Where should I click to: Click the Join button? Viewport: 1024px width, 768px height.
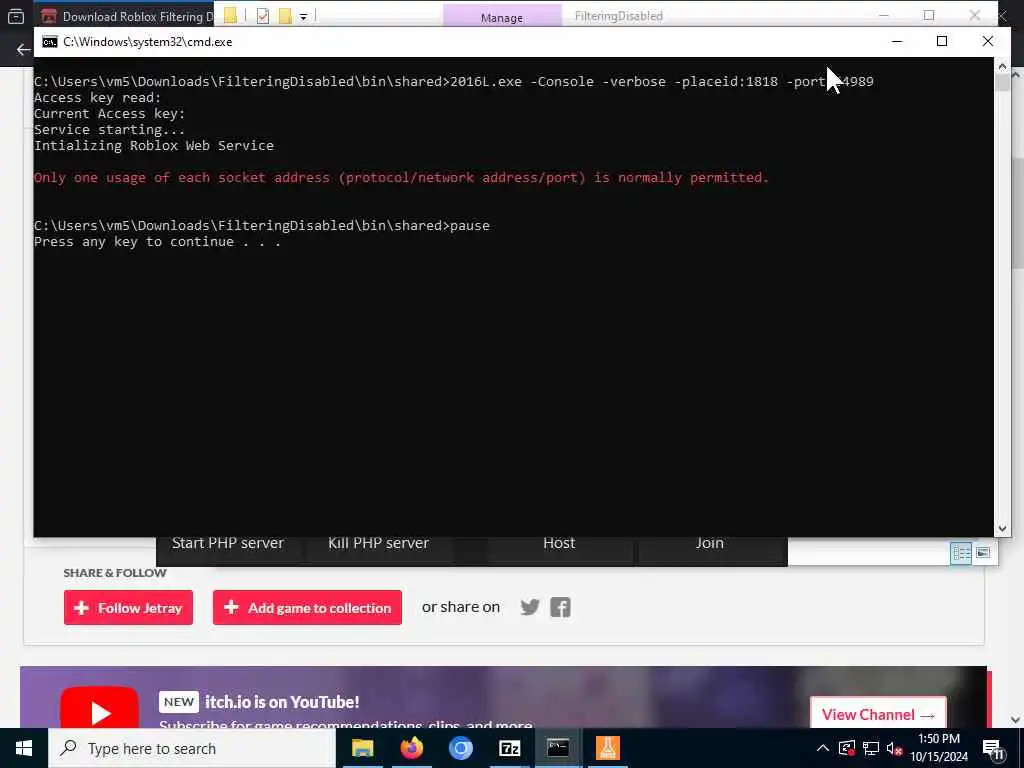click(x=710, y=543)
